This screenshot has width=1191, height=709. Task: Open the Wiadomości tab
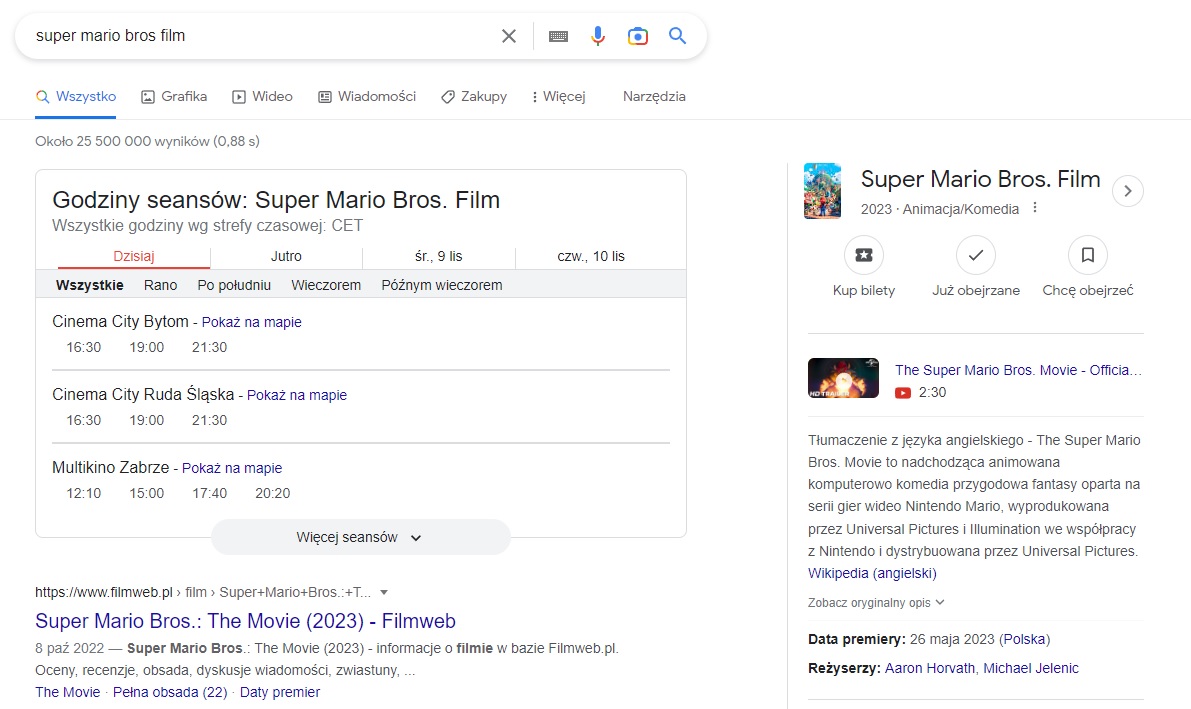(367, 97)
